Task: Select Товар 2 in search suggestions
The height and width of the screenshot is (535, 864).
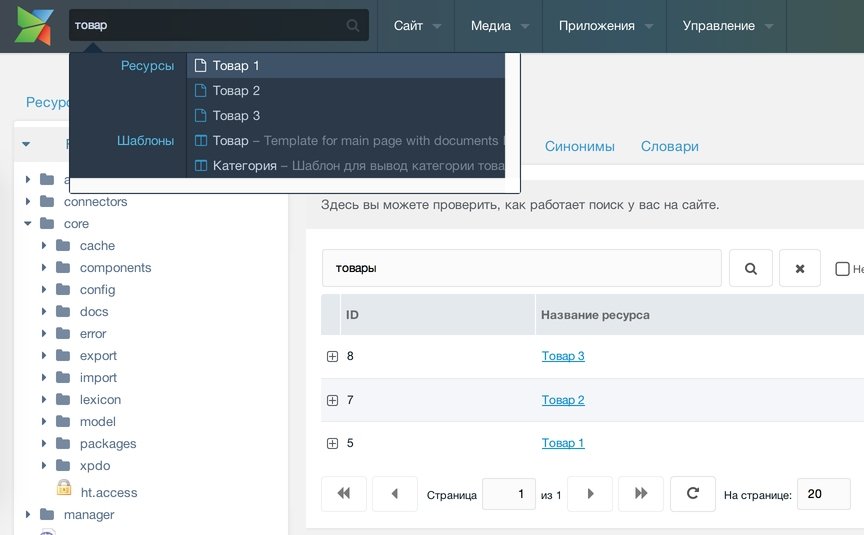Action: pos(346,90)
